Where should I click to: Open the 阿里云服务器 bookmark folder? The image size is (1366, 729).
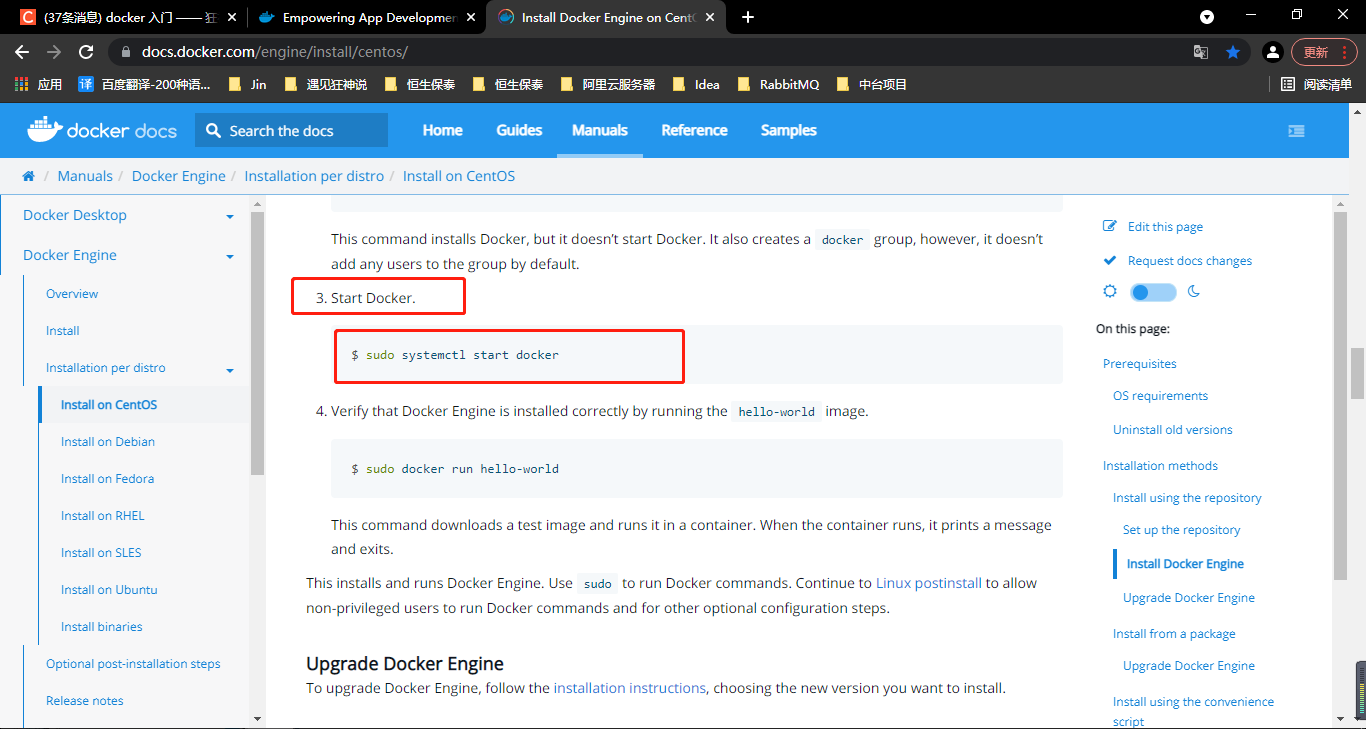tap(608, 84)
